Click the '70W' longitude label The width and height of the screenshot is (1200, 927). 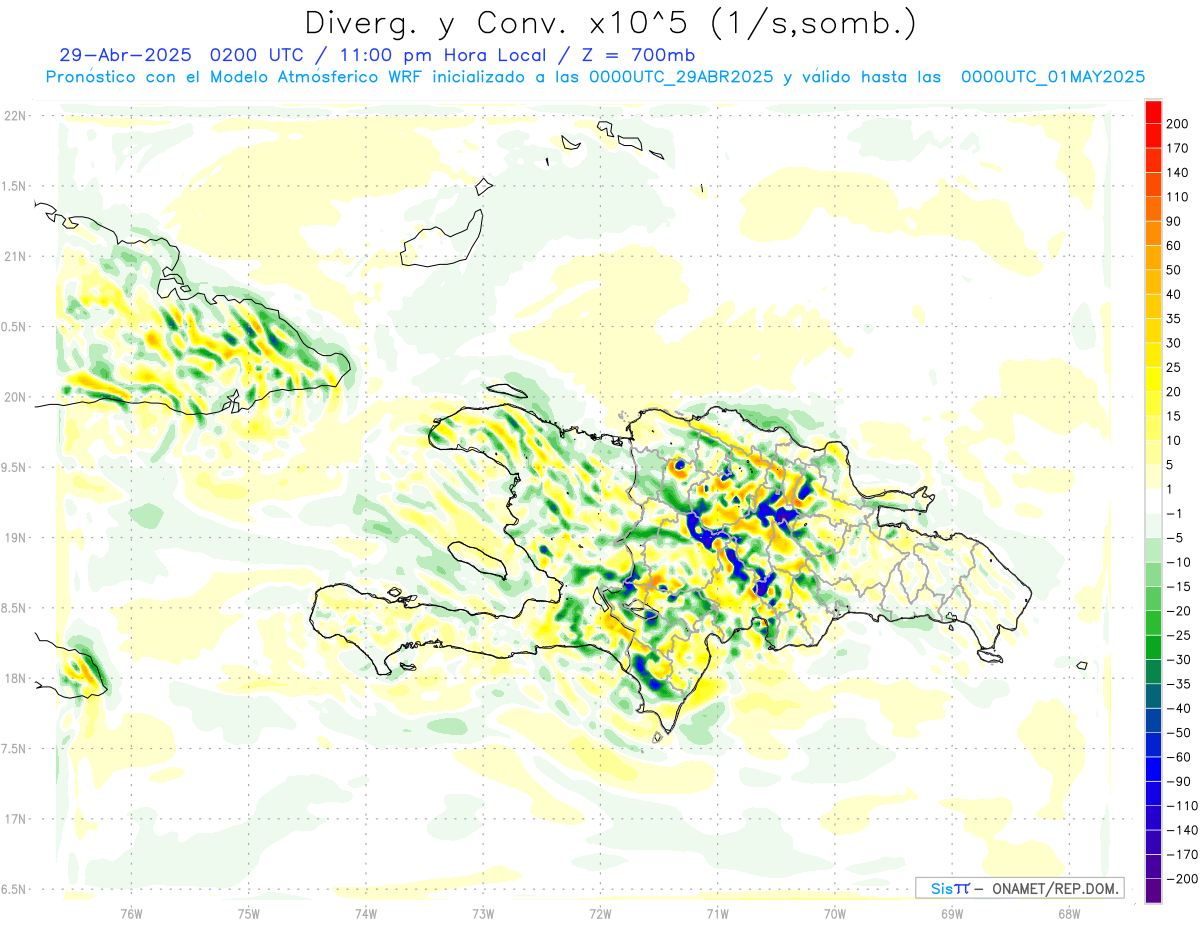835,914
